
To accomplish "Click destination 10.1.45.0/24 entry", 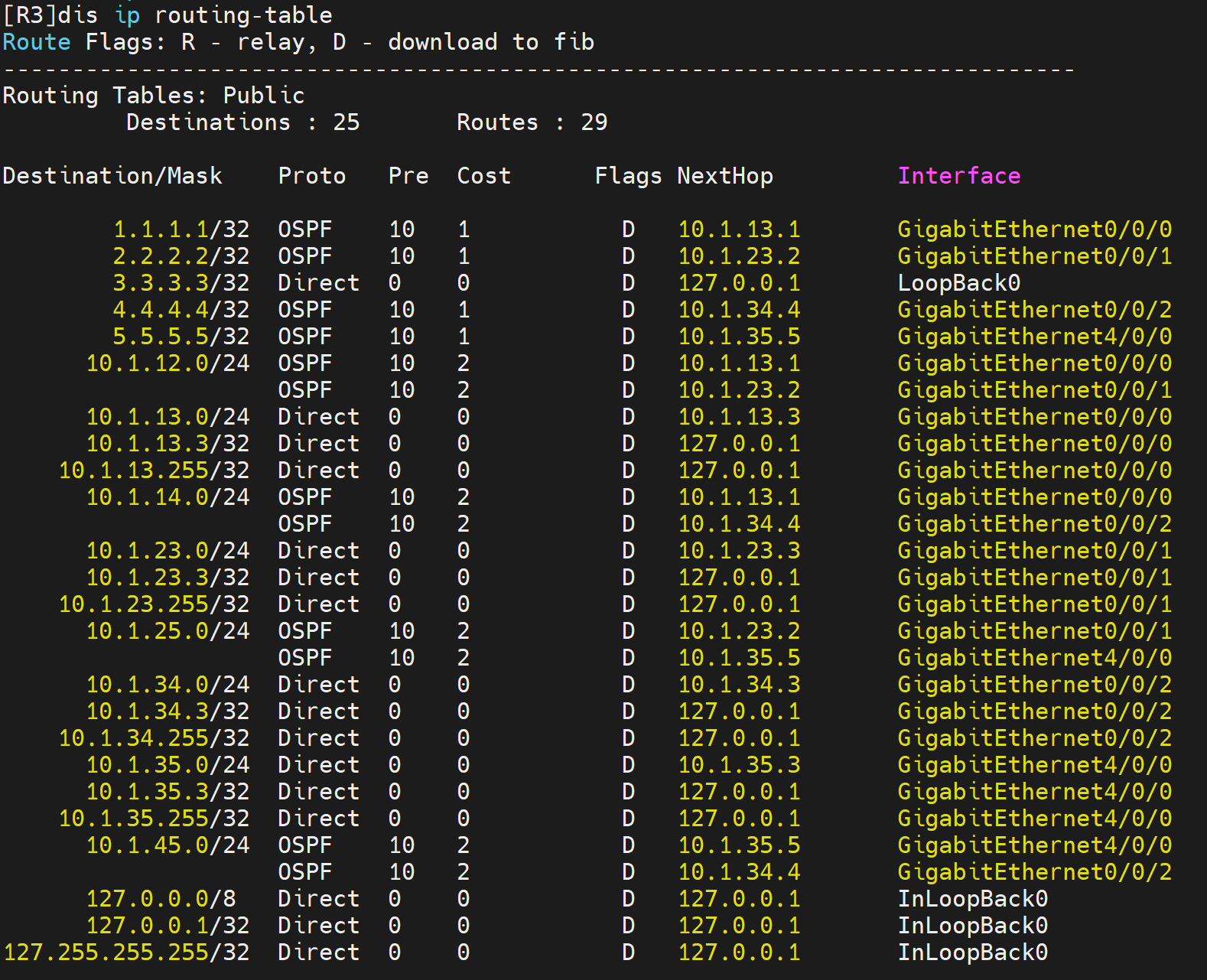I will (x=168, y=845).
